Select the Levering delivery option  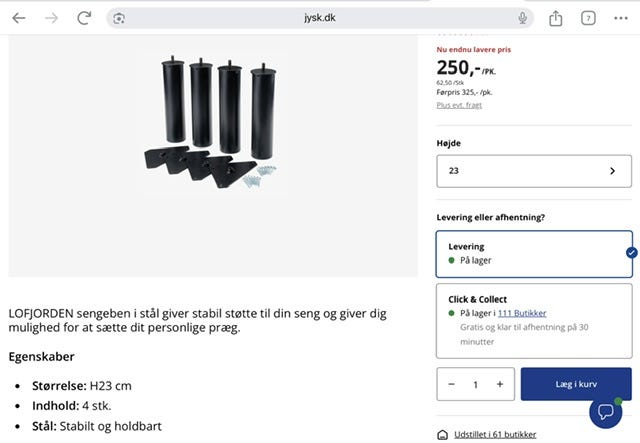pyautogui.click(x=534, y=254)
